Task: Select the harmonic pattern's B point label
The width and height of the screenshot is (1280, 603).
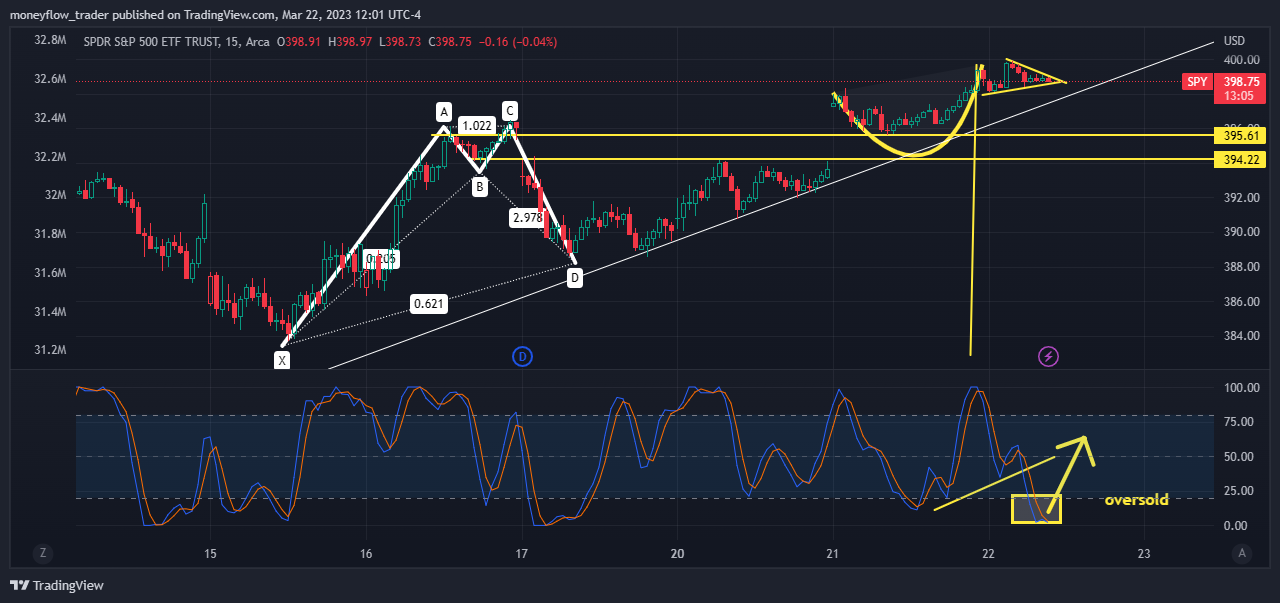Action: click(479, 186)
